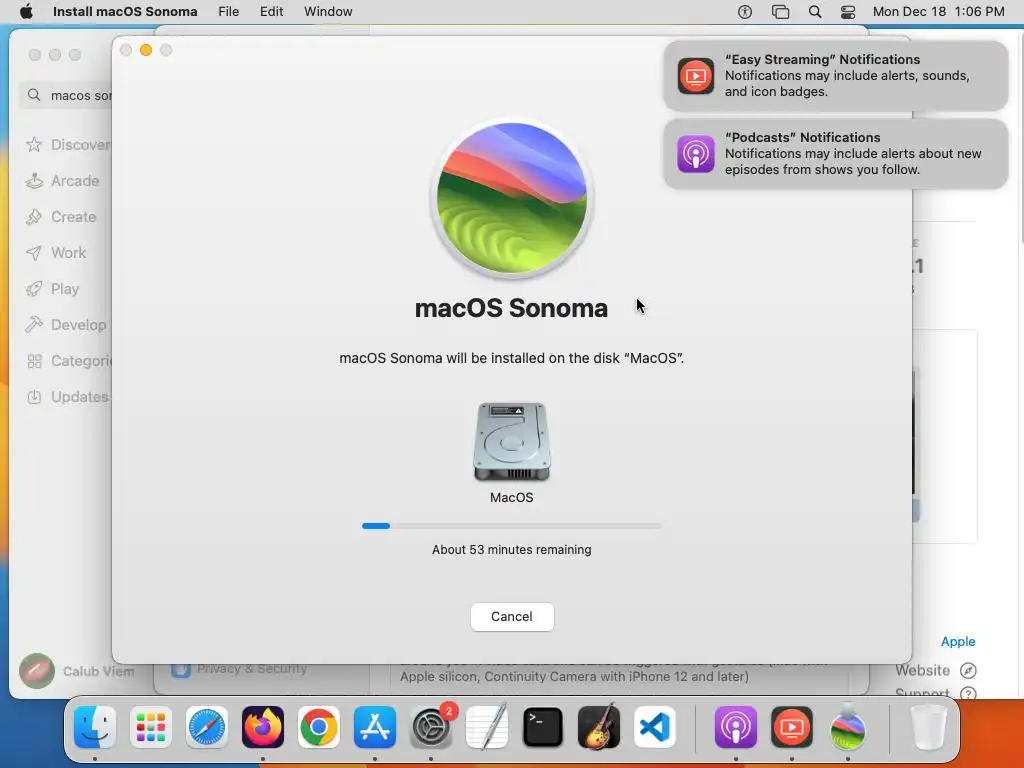This screenshot has height=768, width=1024.
Task: Minimize the installer window with yellow button
Action: coord(146,50)
